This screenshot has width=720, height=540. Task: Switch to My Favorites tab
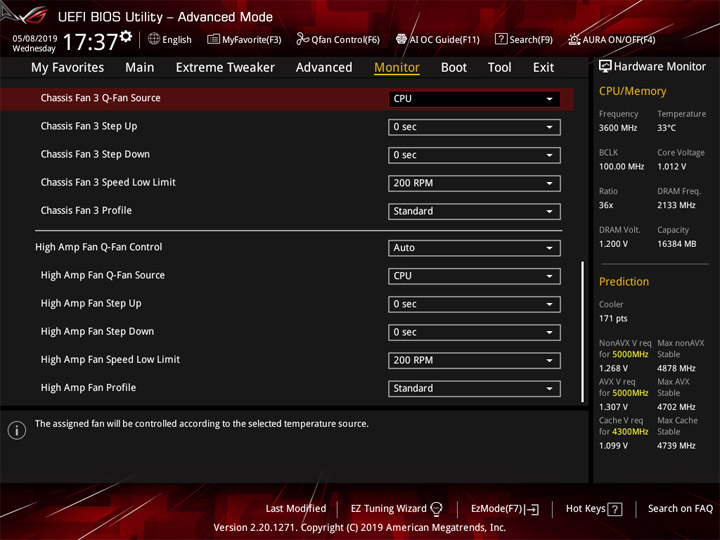[x=68, y=68]
